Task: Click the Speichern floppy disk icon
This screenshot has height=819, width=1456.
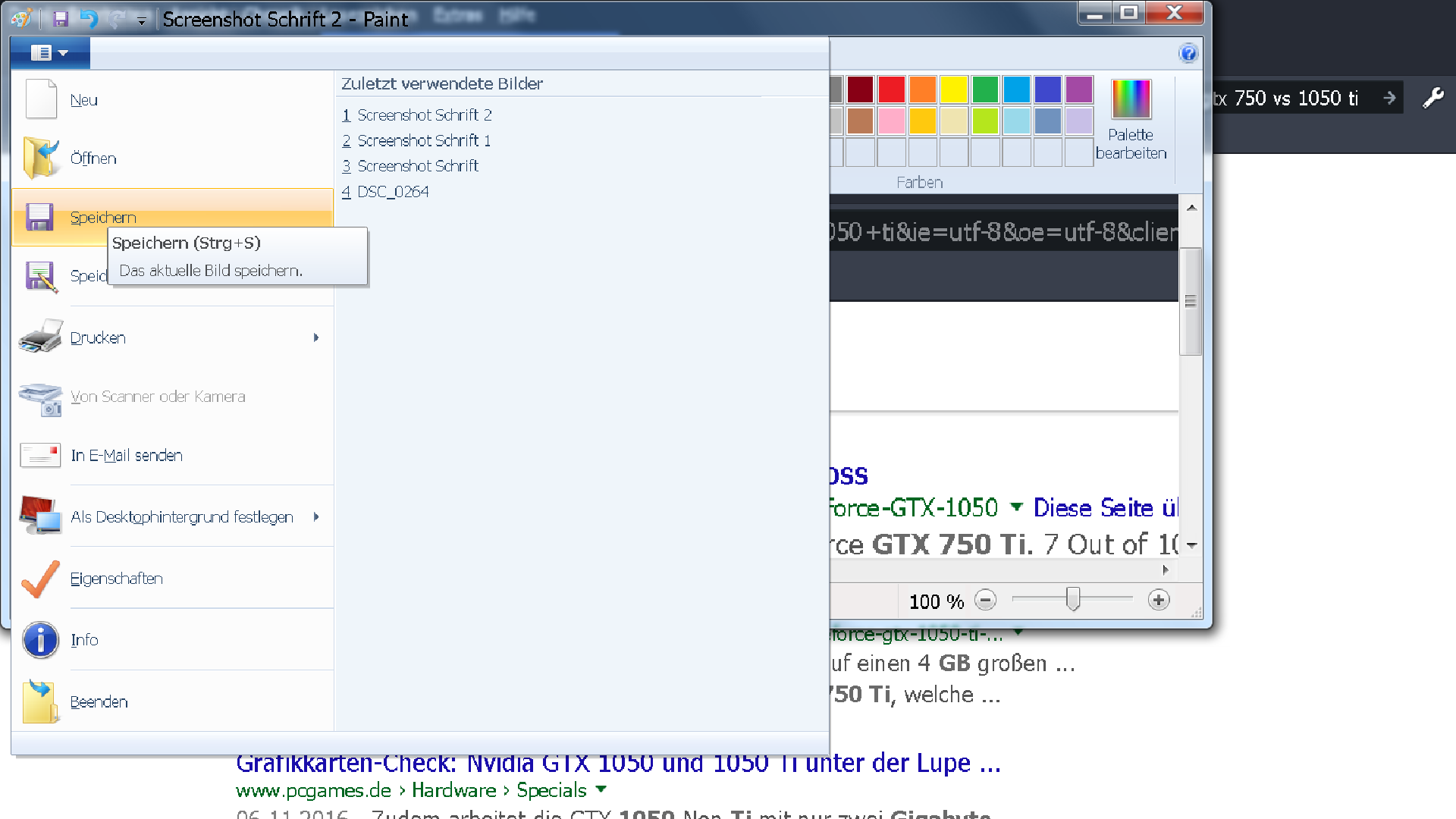Action: (39, 217)
